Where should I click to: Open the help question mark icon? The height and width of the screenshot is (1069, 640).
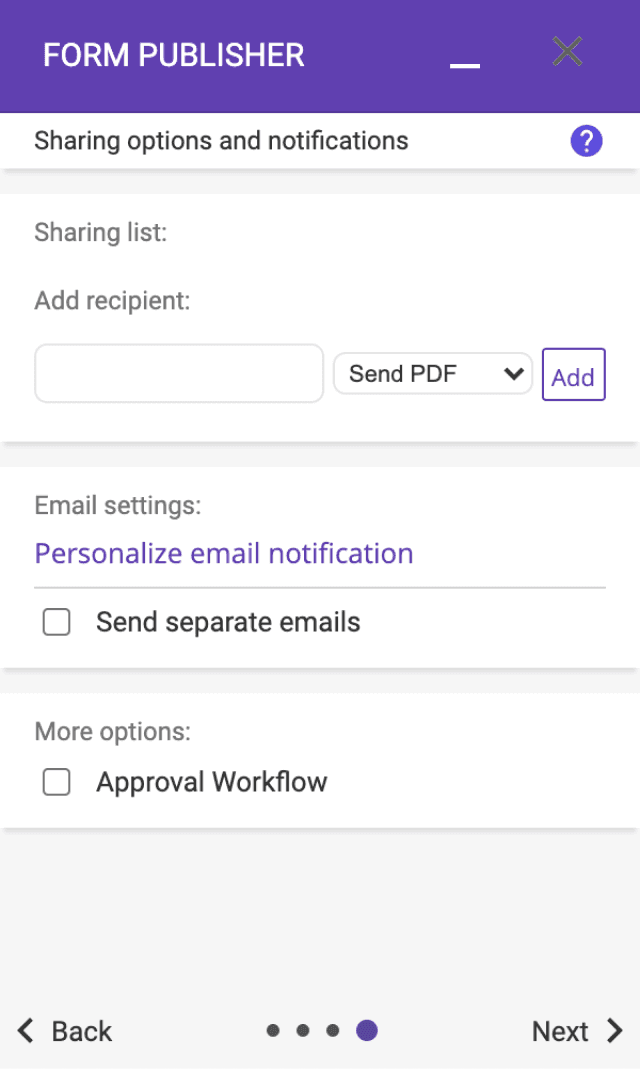pos(586,142)
